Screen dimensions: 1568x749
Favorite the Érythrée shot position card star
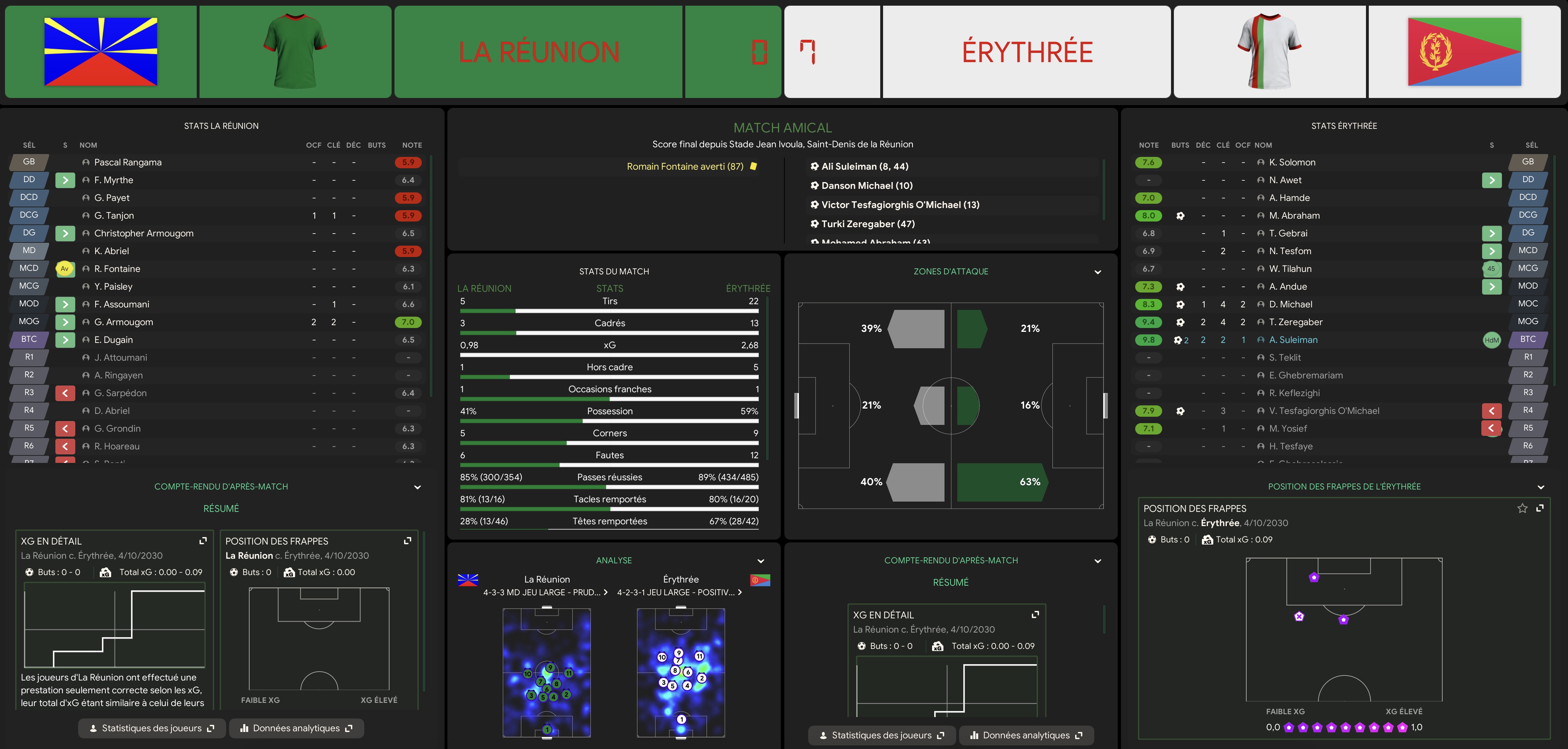(1522, 508)
